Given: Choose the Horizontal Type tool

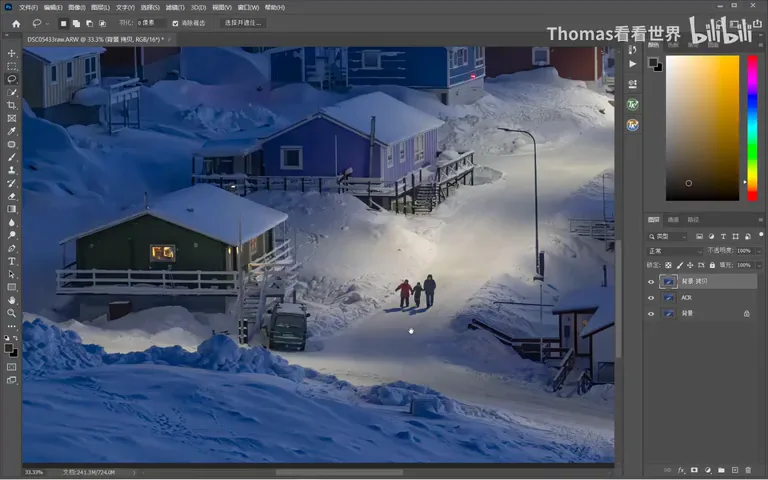Looking at the screenshot, I should click(x=12, y=261).
